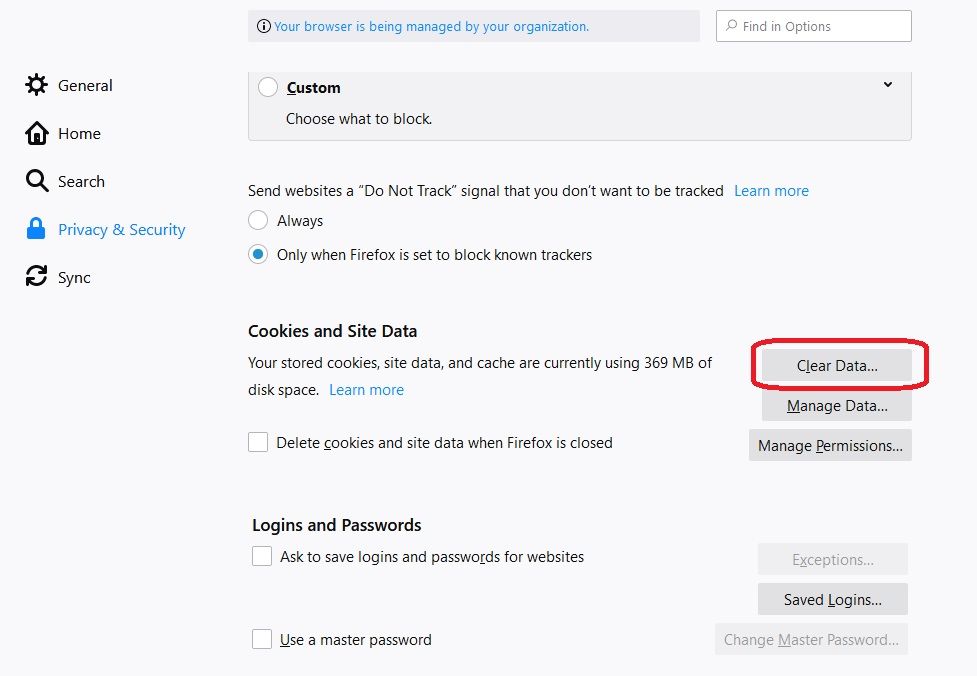977x676 pixels.
Task: Focus the Find in Options search field
Action: tap(814, 26)
